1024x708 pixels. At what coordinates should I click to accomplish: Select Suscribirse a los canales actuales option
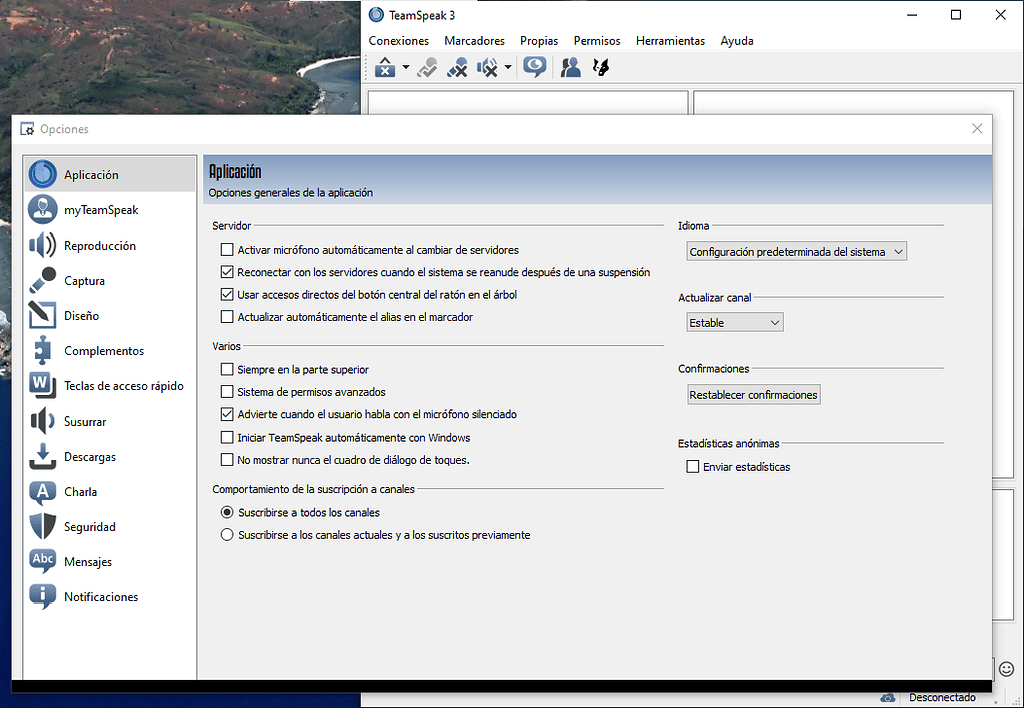tap(227, 535)
